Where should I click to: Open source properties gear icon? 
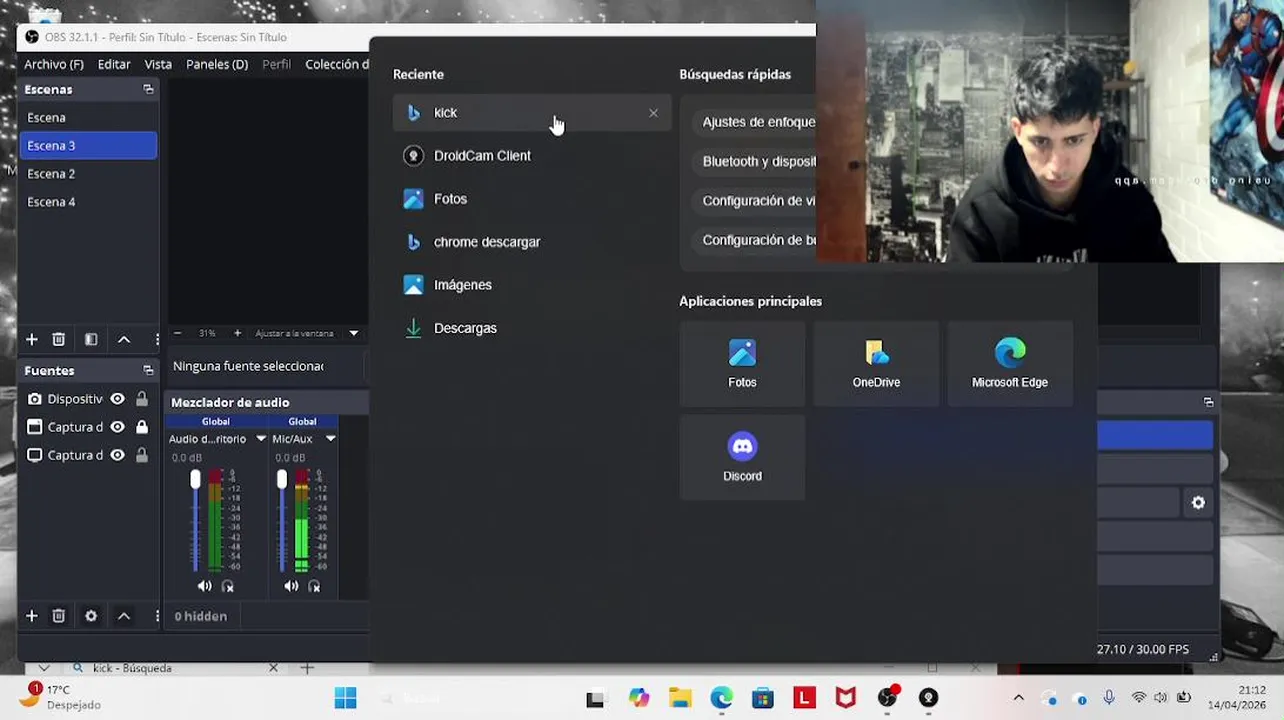click(x=91, y=616)
